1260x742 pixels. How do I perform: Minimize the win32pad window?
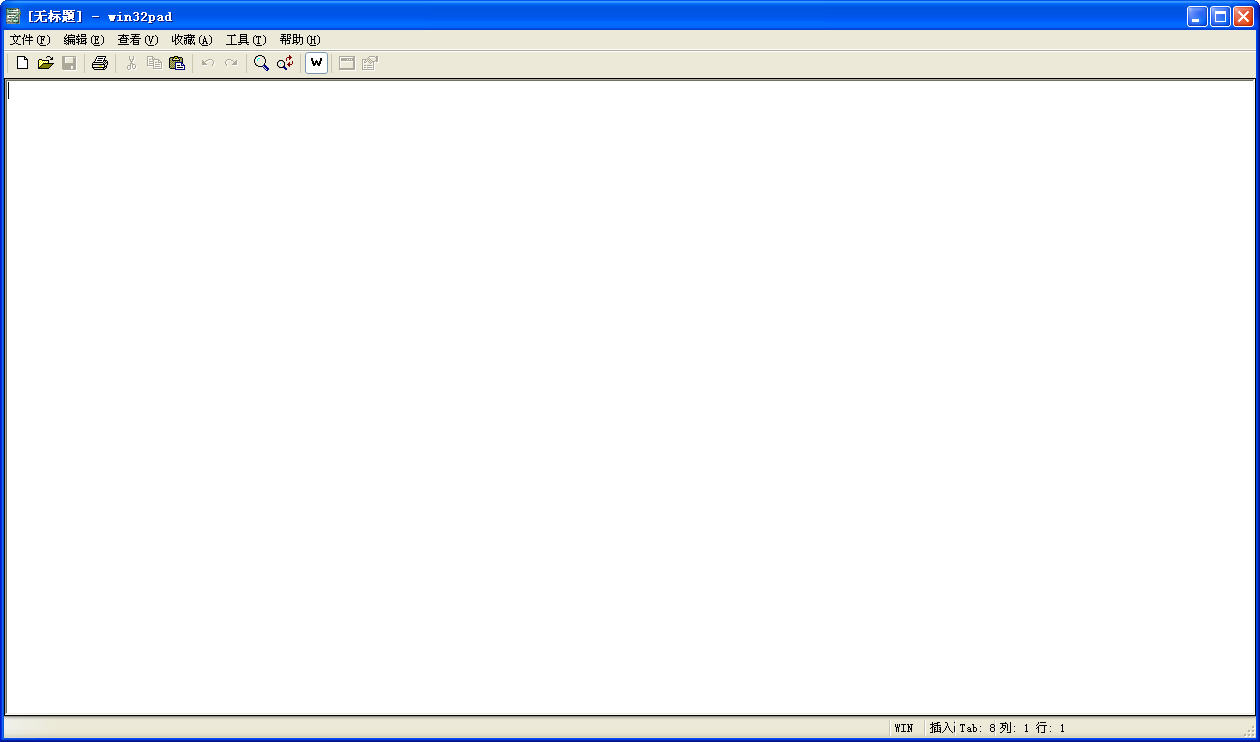[1197, 16]
